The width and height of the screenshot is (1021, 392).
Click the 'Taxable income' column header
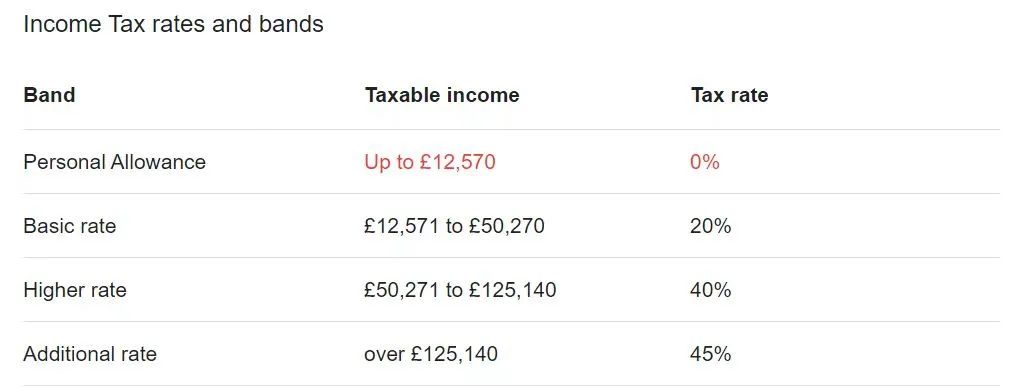click(x=442, y=95)
